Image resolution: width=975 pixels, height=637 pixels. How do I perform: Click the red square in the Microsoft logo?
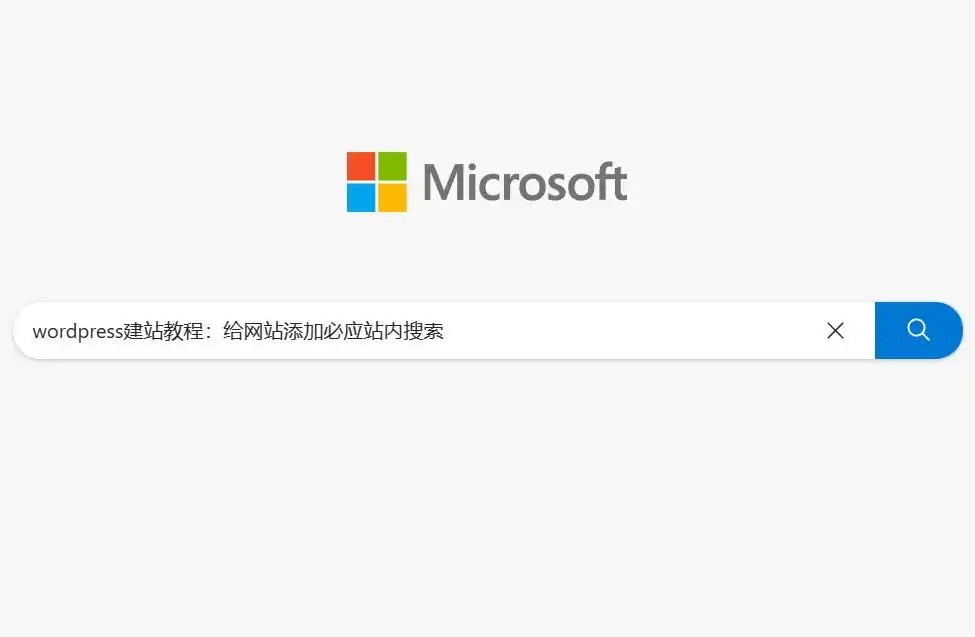pyautogui.click(x=361, y=166)
